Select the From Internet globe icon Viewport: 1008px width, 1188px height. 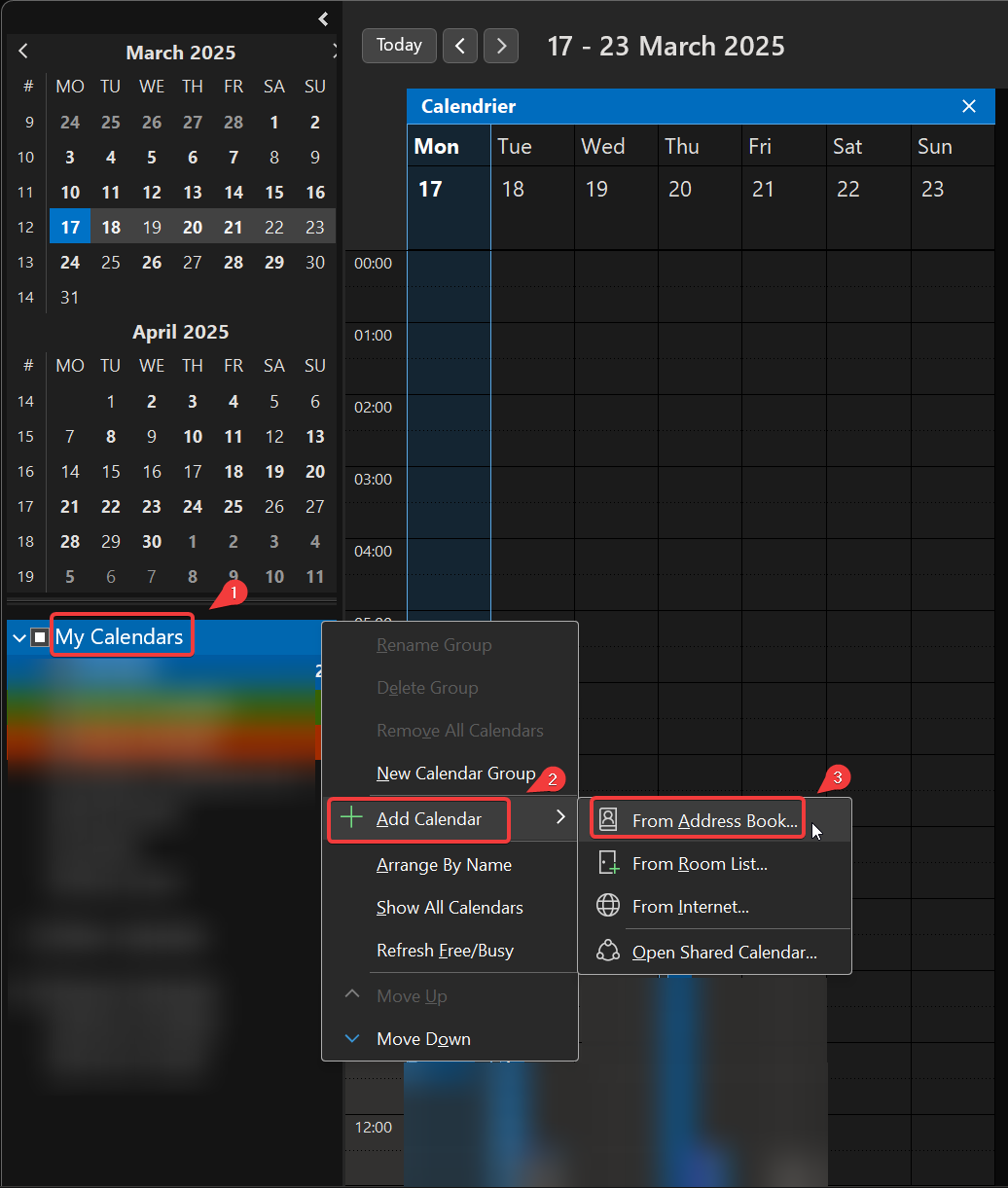click(x=608, y=905)
